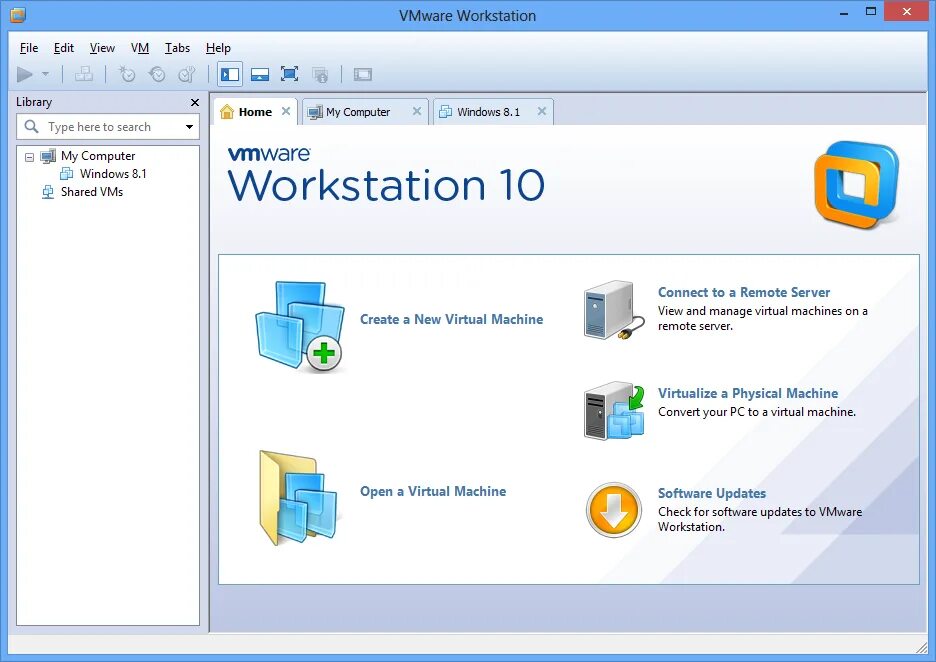Screen dimensions: 936x662
Task: Enter full screen mode via toolbar icon
Action: tap(290, 74)
